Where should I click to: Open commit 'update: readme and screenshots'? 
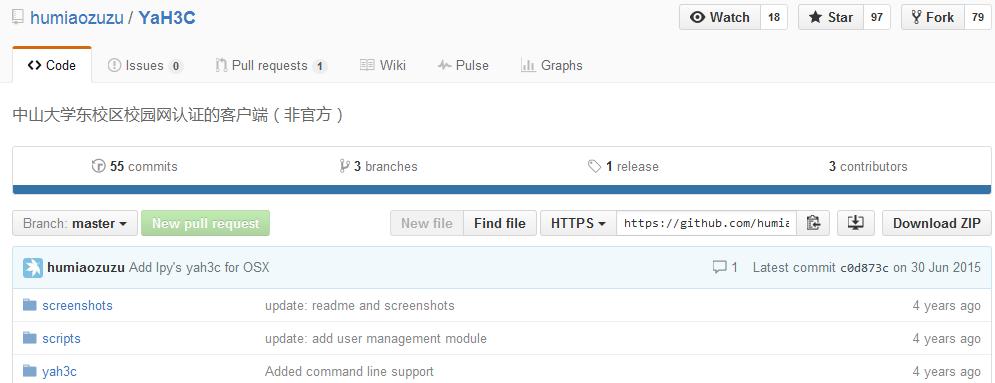tap(360, 306)
